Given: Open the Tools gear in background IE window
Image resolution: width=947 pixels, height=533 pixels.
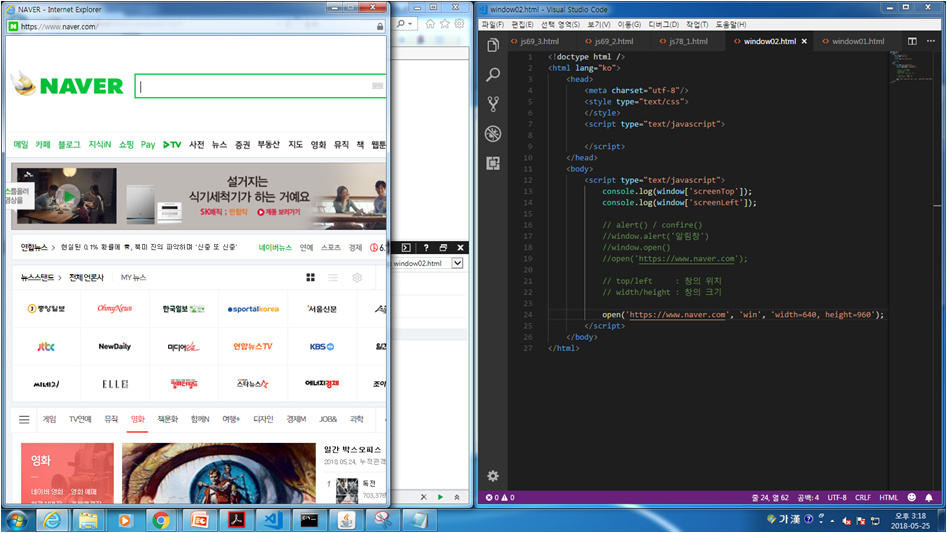Looking at the screenshot, I should (459, 24).
